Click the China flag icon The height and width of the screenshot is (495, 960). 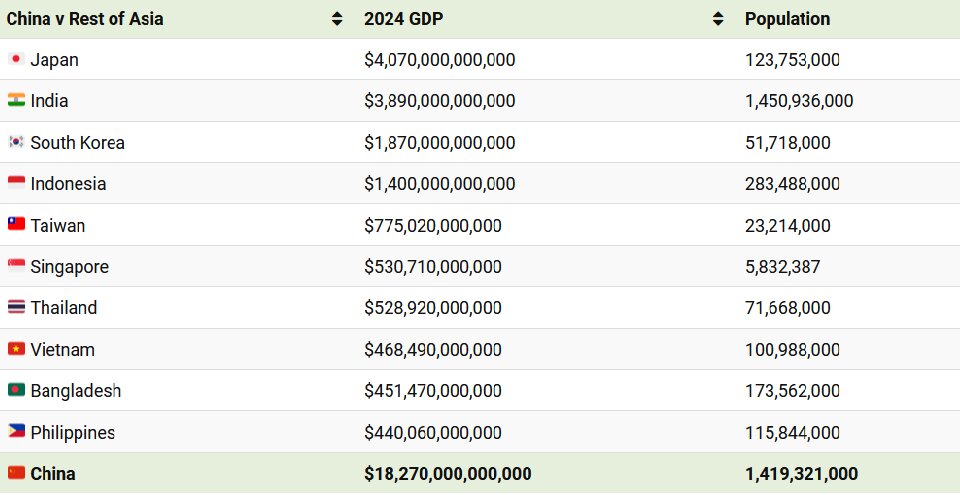[16, 474]
